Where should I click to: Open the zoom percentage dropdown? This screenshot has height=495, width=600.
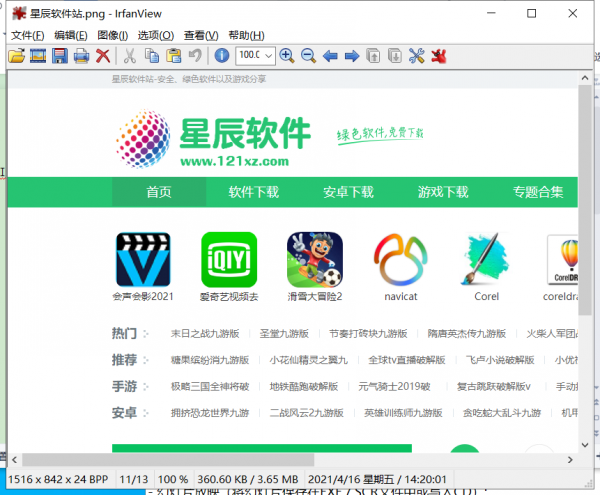pyautogui.click(x=269, y=56)
